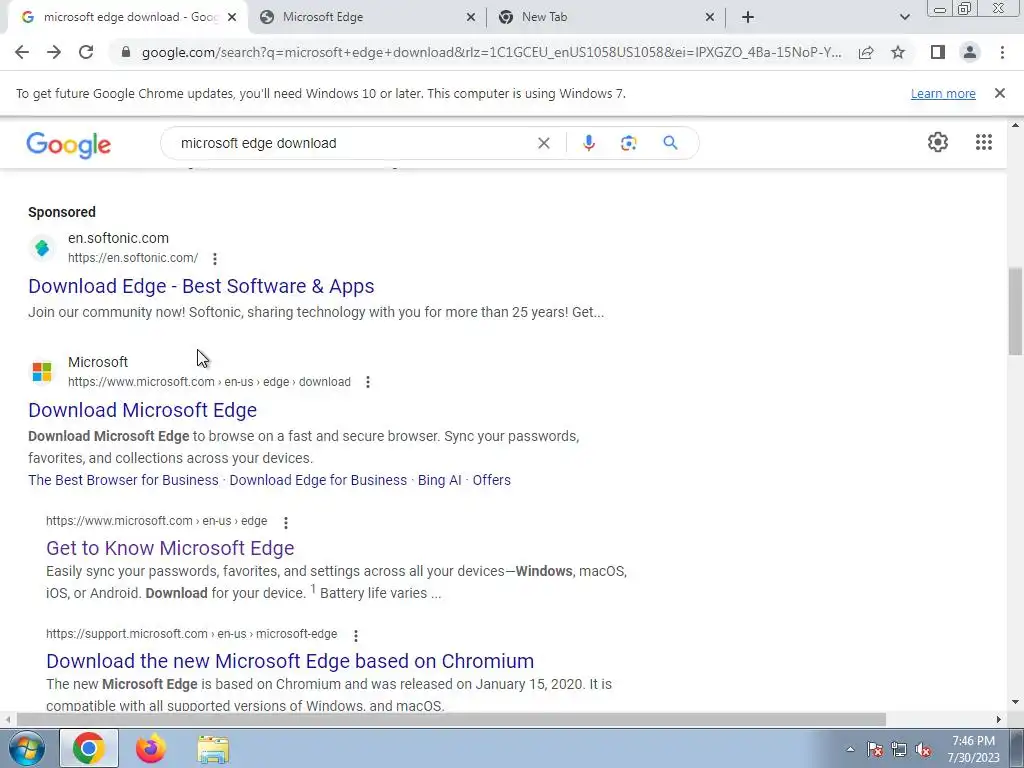Open Google quick settings gear

pos(938,142)
